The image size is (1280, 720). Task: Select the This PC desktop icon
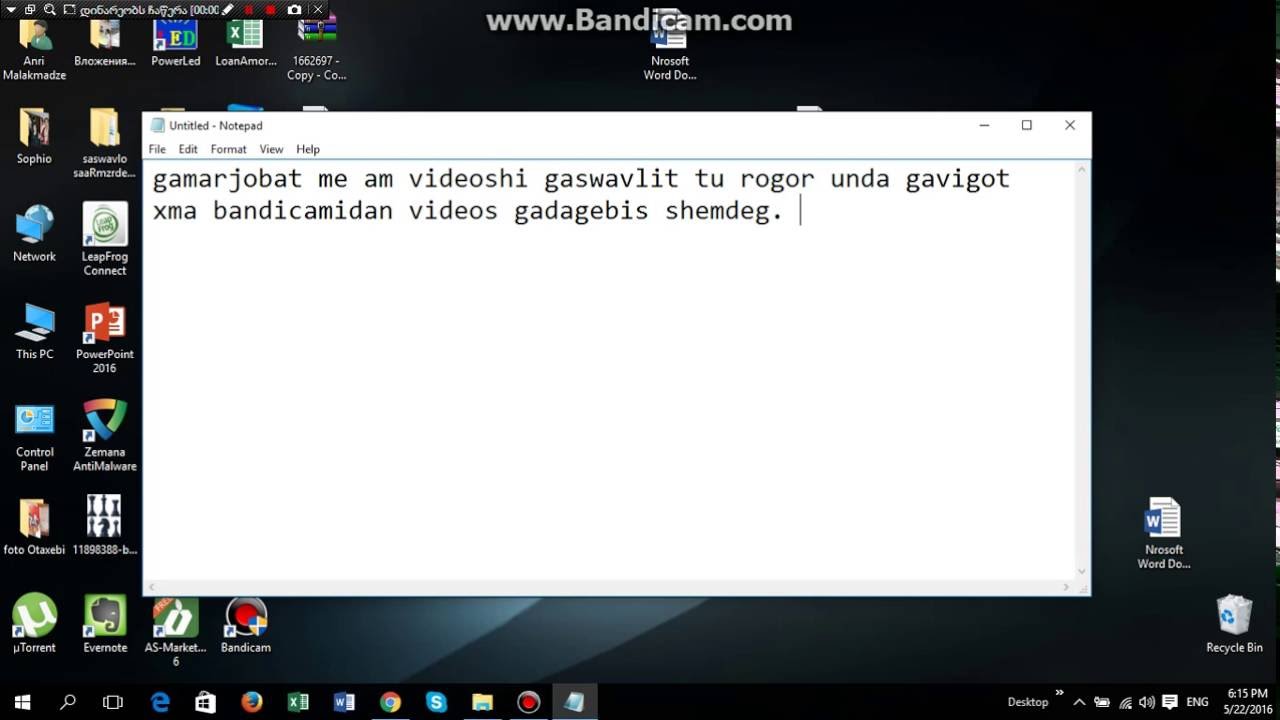point(34,332)
